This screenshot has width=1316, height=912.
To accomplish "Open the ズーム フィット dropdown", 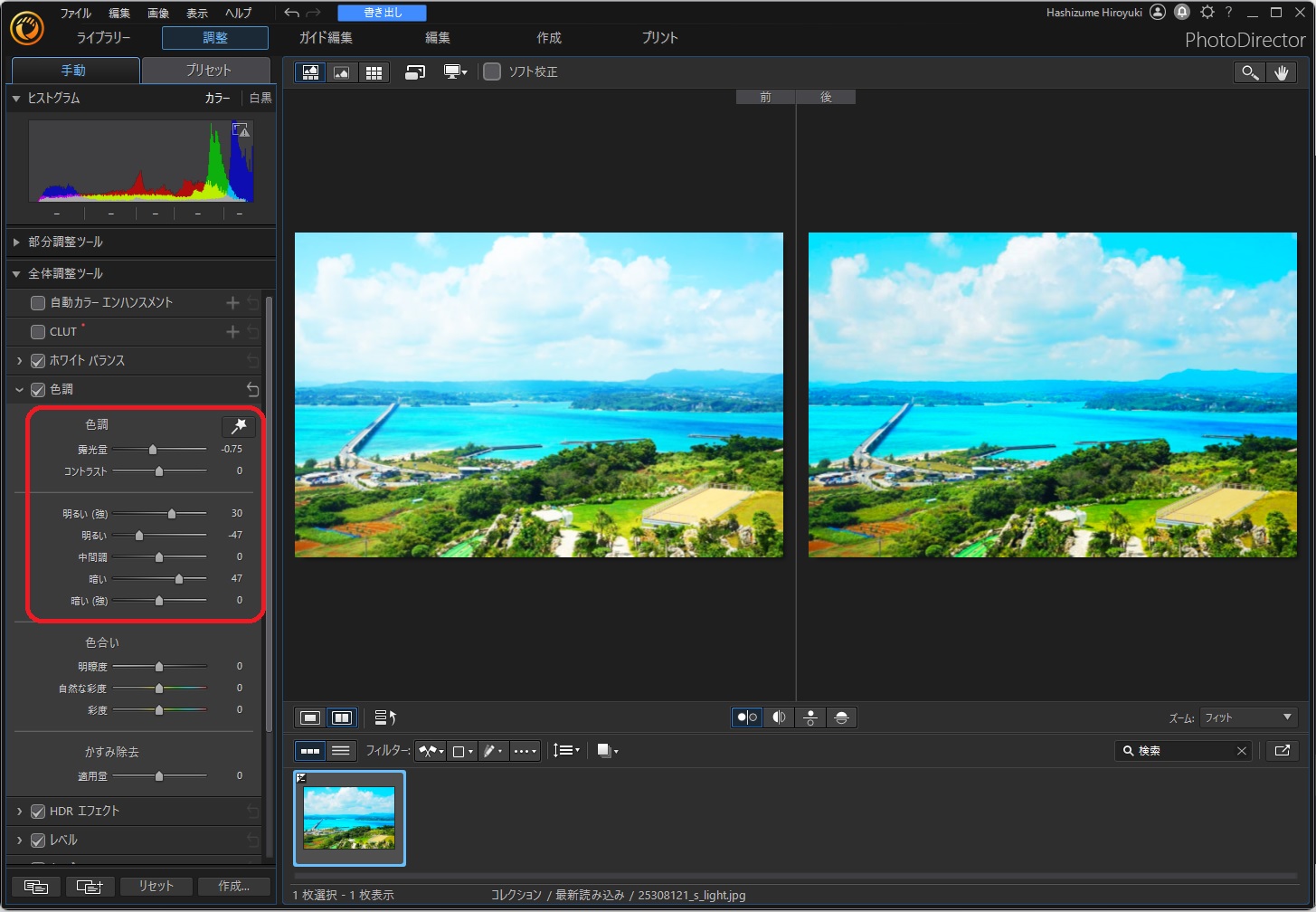I will point(1248,717).
